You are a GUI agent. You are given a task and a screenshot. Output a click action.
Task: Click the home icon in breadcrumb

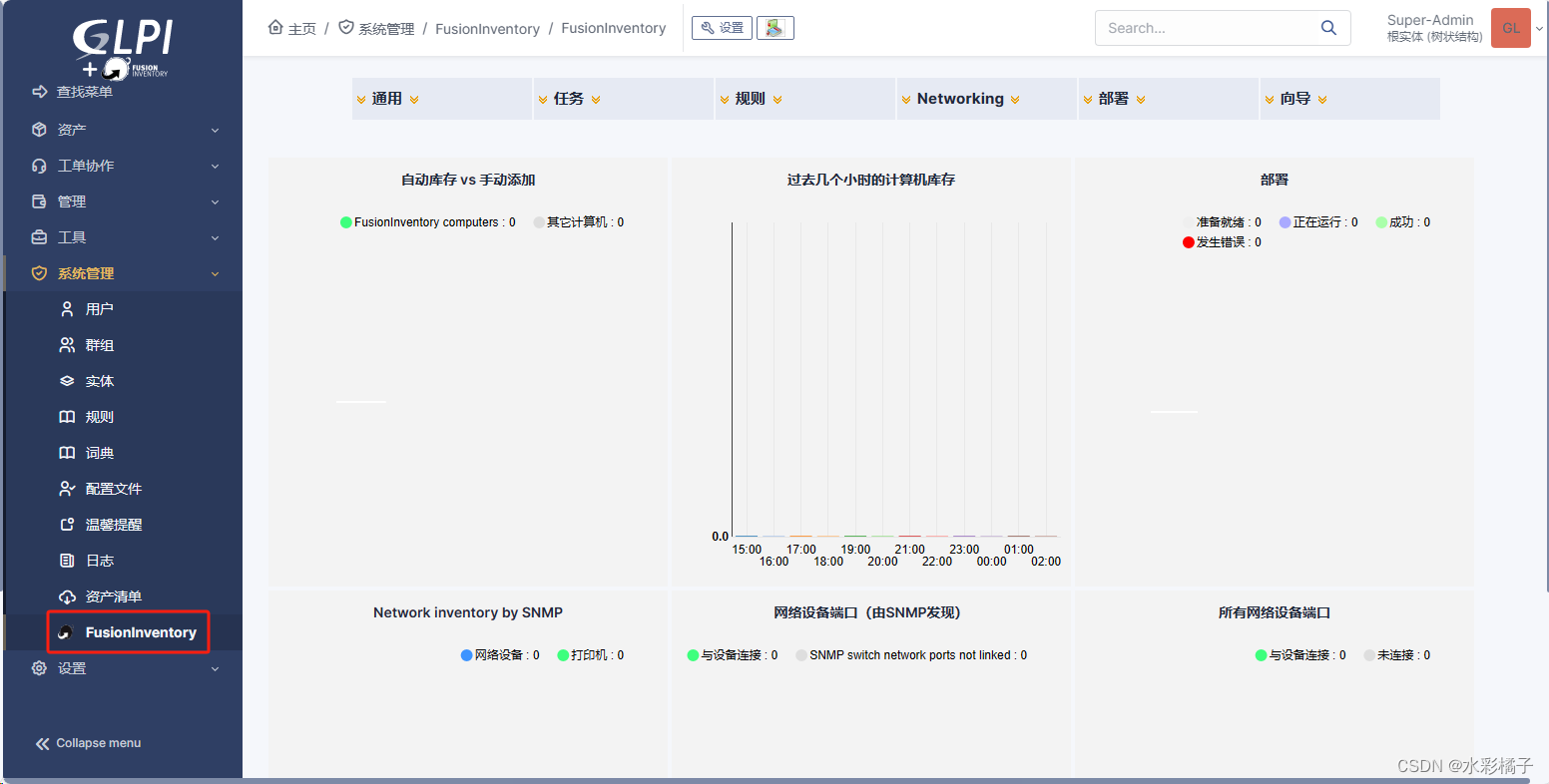pyautogui.click(x=275, y=27)
